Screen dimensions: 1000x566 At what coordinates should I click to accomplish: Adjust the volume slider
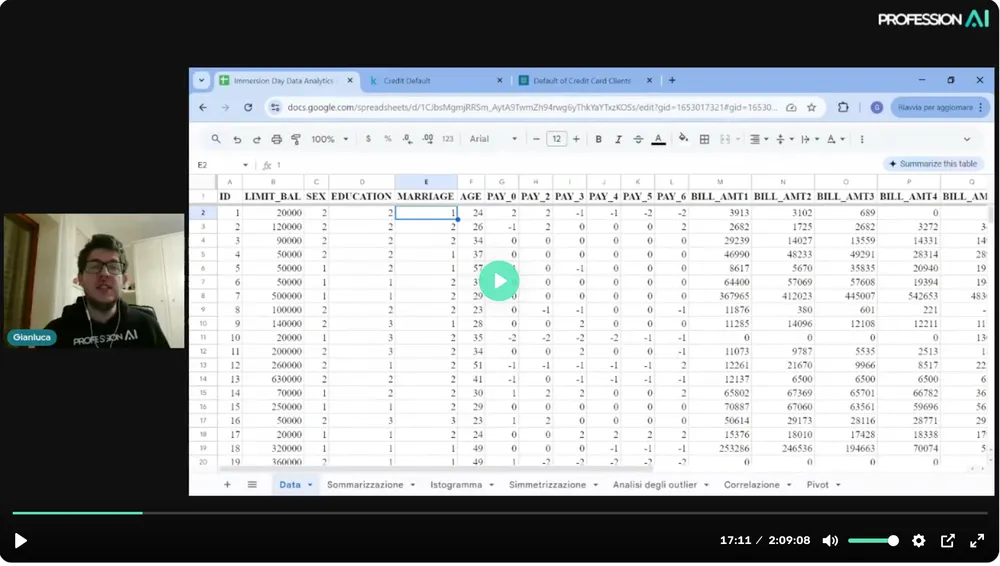click(x=873, y=541)
